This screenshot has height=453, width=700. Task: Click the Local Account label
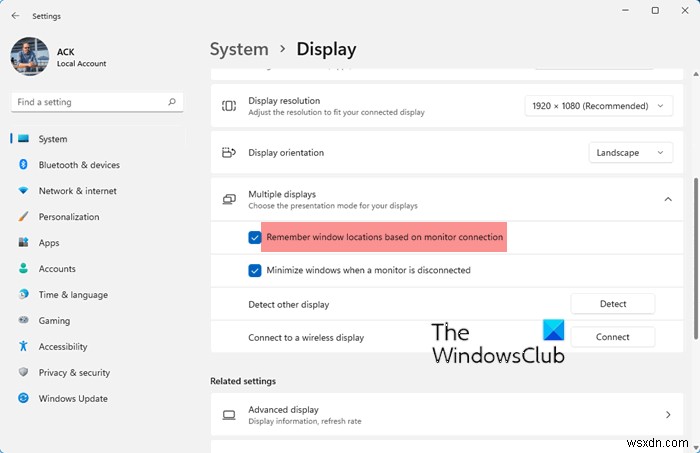tap(82, 63)
